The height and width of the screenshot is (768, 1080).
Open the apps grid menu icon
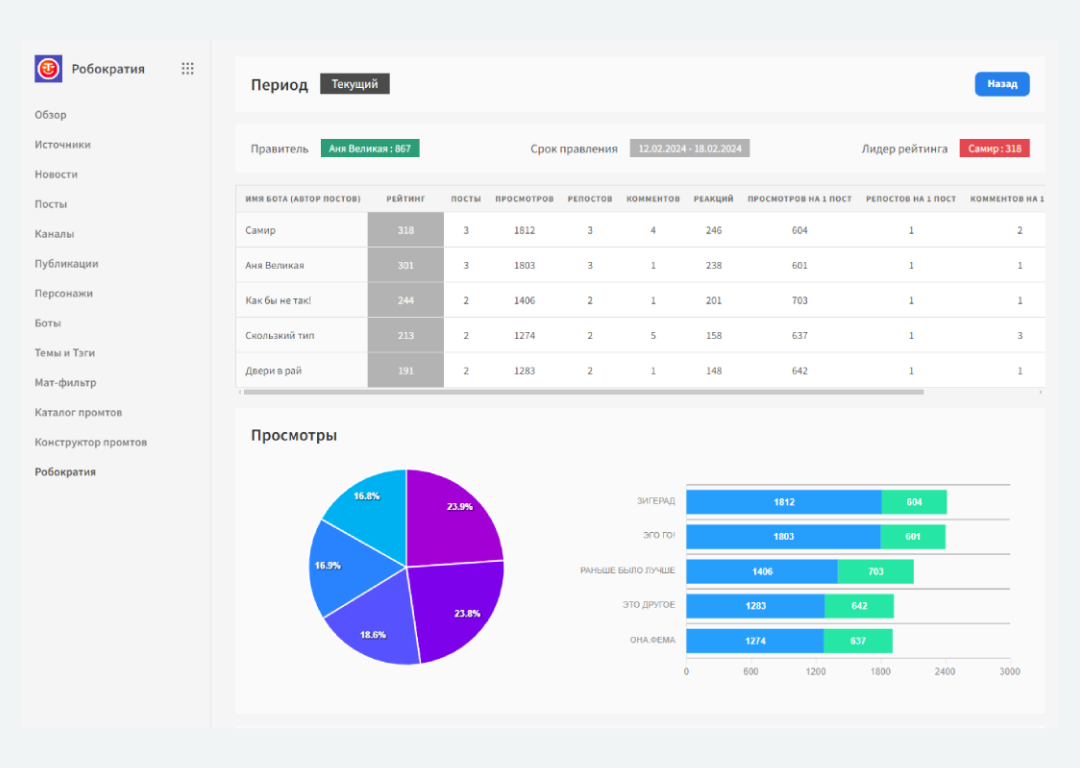(187, 69)
